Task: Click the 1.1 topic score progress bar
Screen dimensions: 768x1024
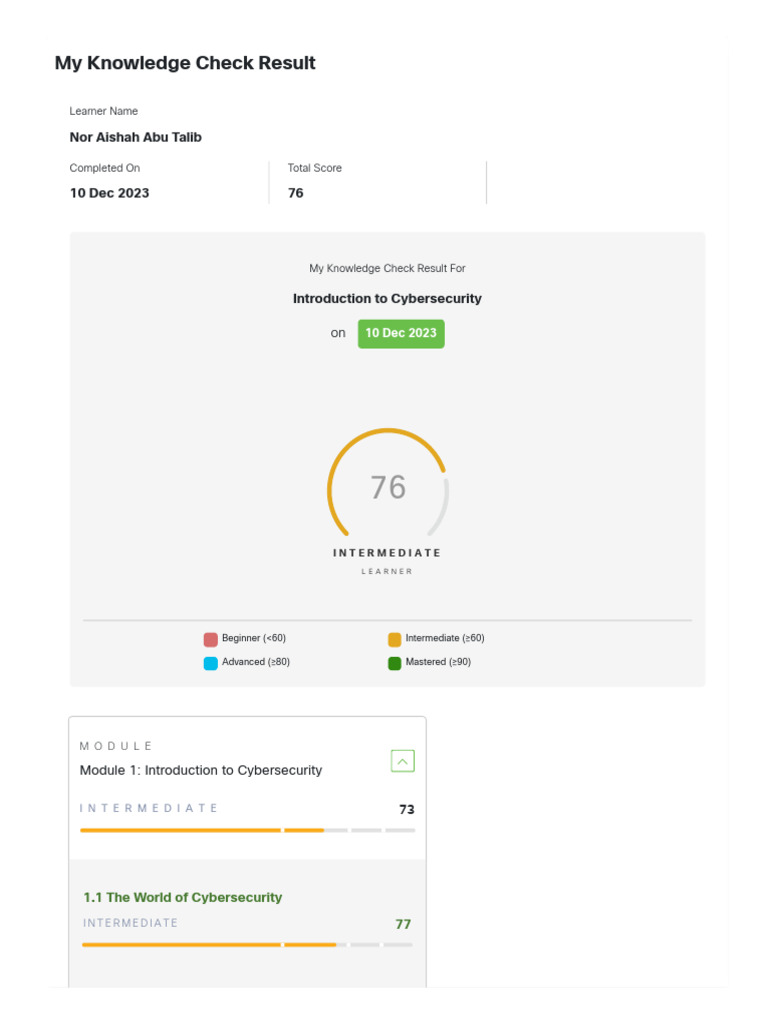Action: pos(248,944)
